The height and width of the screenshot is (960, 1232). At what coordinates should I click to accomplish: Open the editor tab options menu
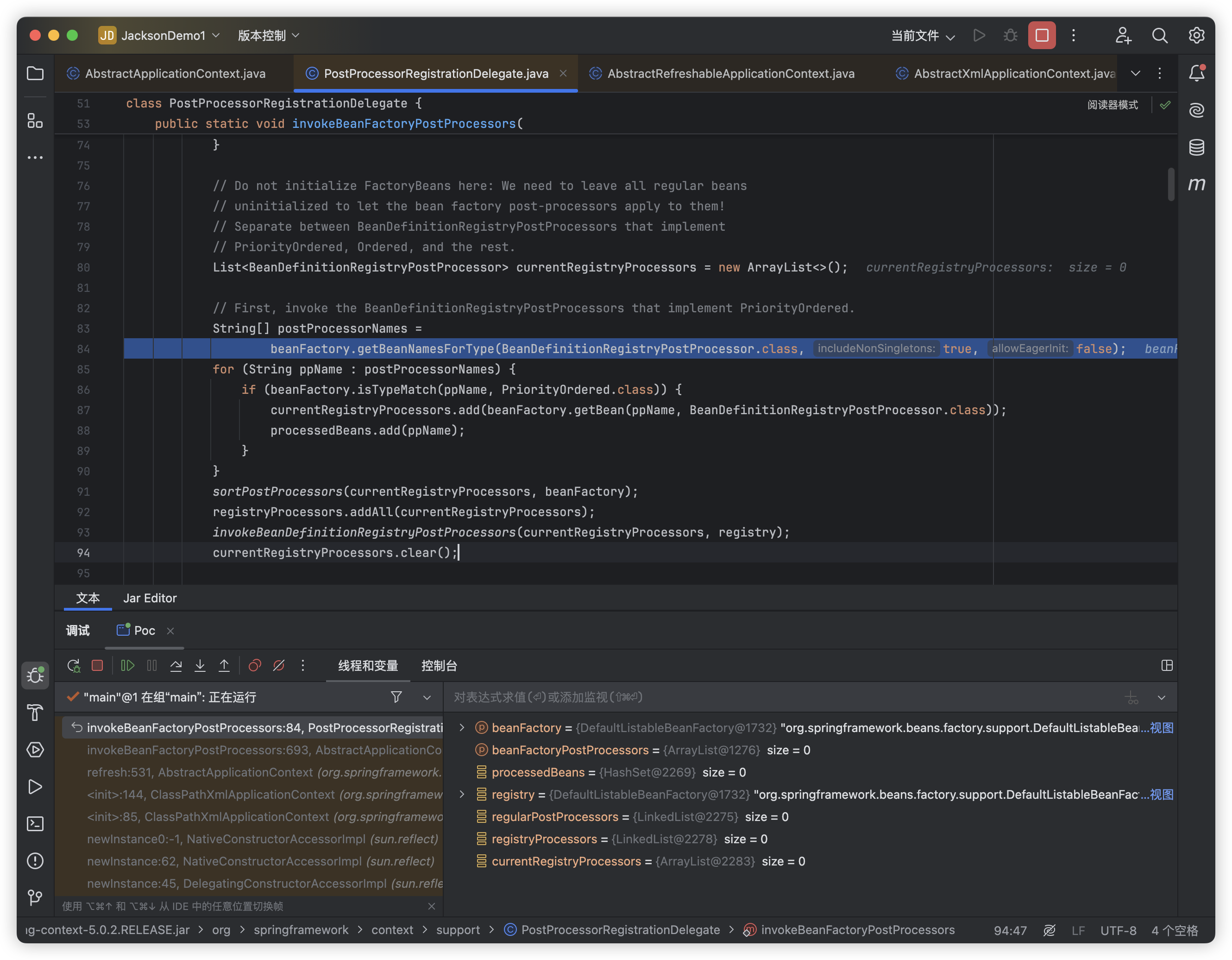(x=1160, y=73)
